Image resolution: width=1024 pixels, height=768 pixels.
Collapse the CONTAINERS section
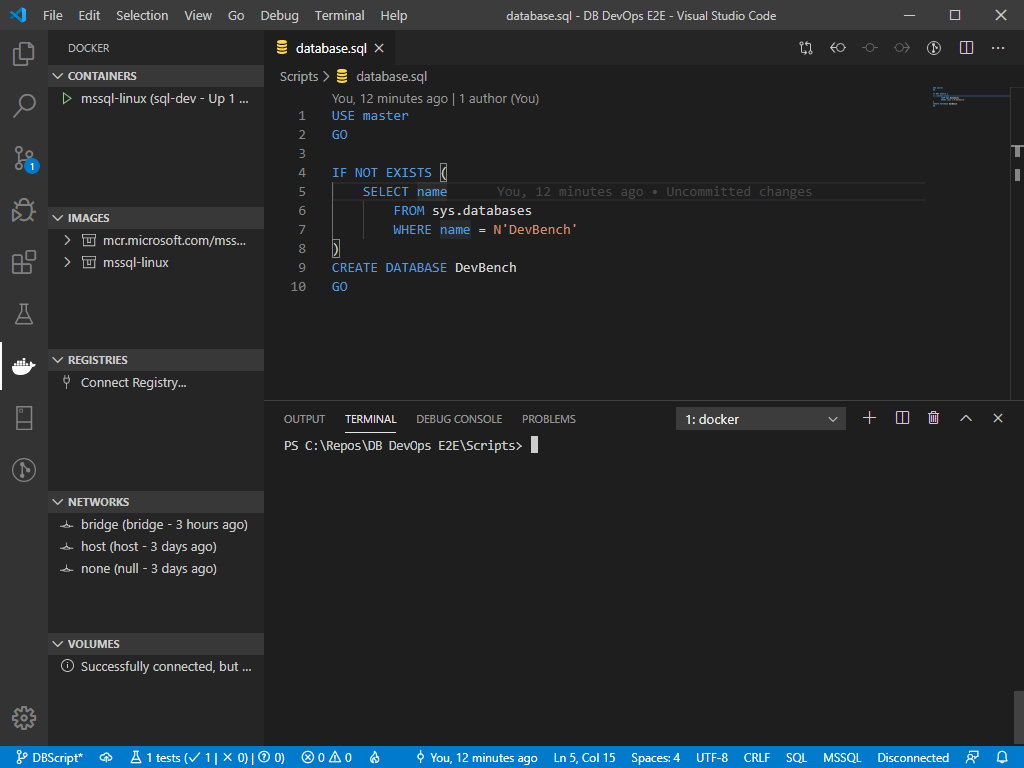[x=156, y=76]
